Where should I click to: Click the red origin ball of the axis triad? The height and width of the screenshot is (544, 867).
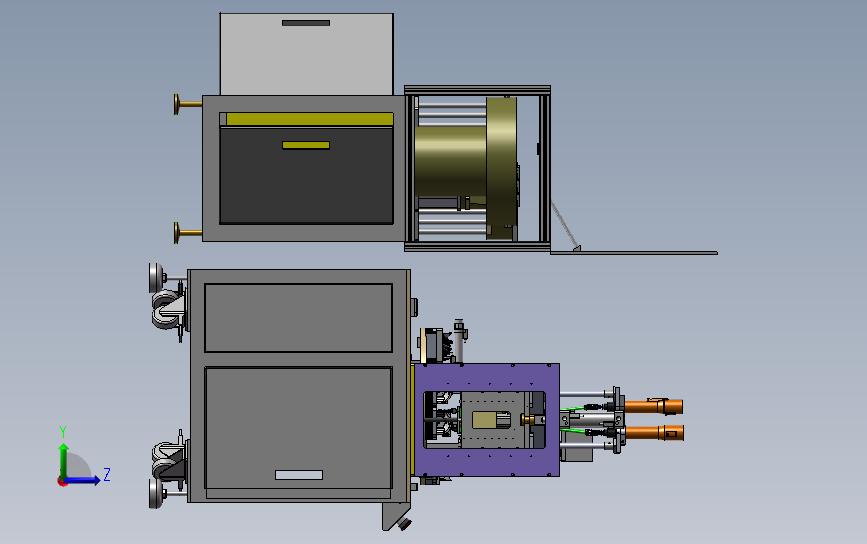coord(62,482)
